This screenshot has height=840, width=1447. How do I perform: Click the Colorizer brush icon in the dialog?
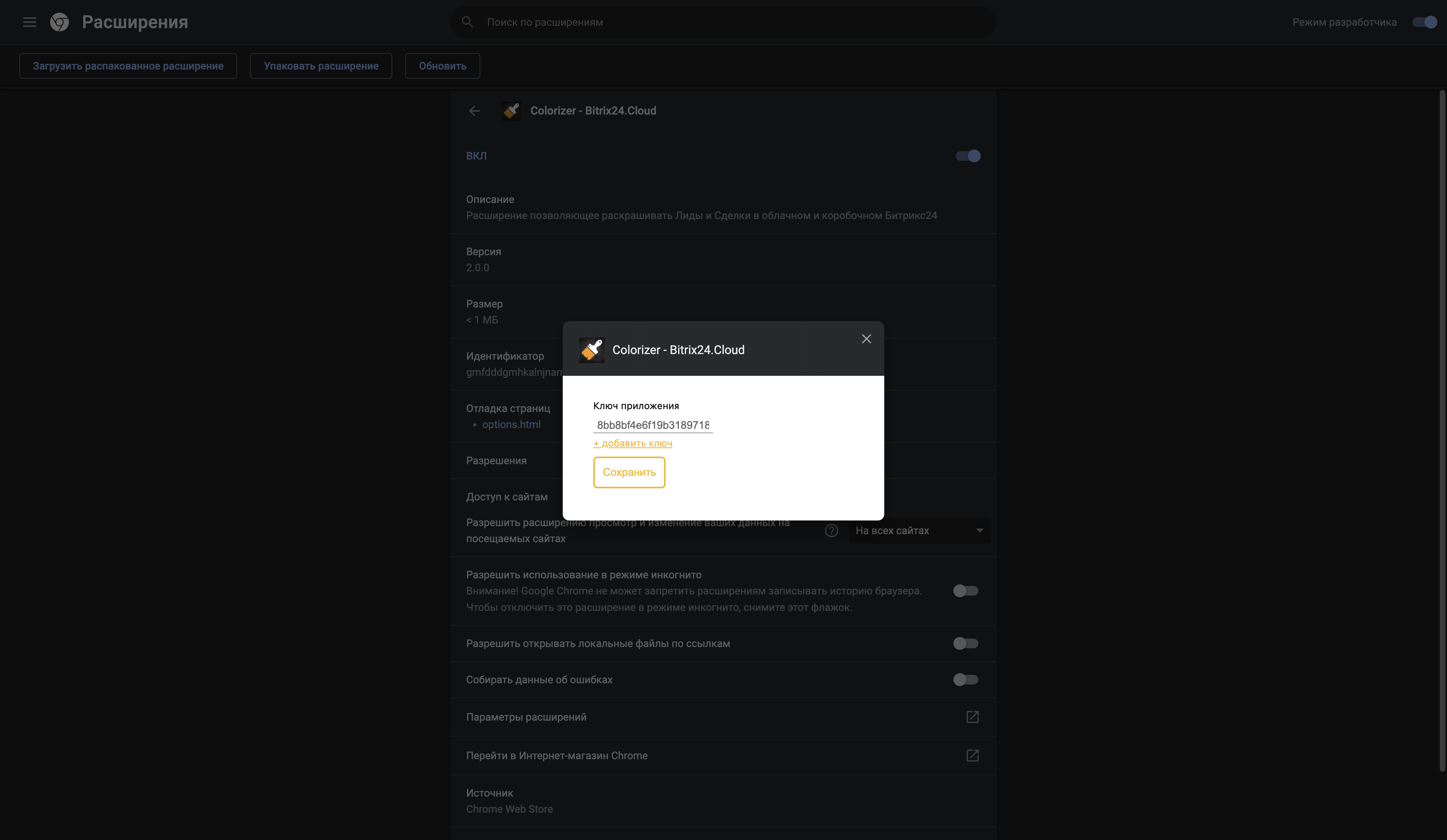591,349
